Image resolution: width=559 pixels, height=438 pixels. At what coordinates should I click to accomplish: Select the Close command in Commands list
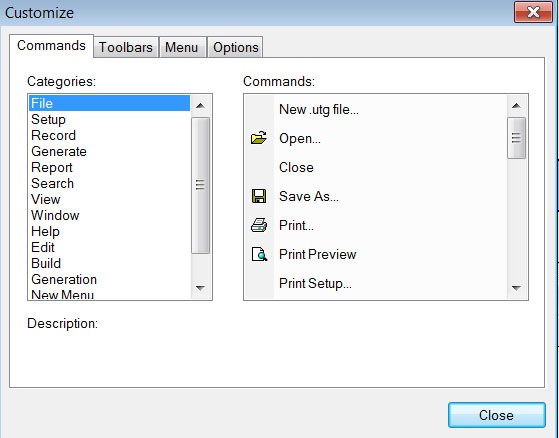pos(296,167)
